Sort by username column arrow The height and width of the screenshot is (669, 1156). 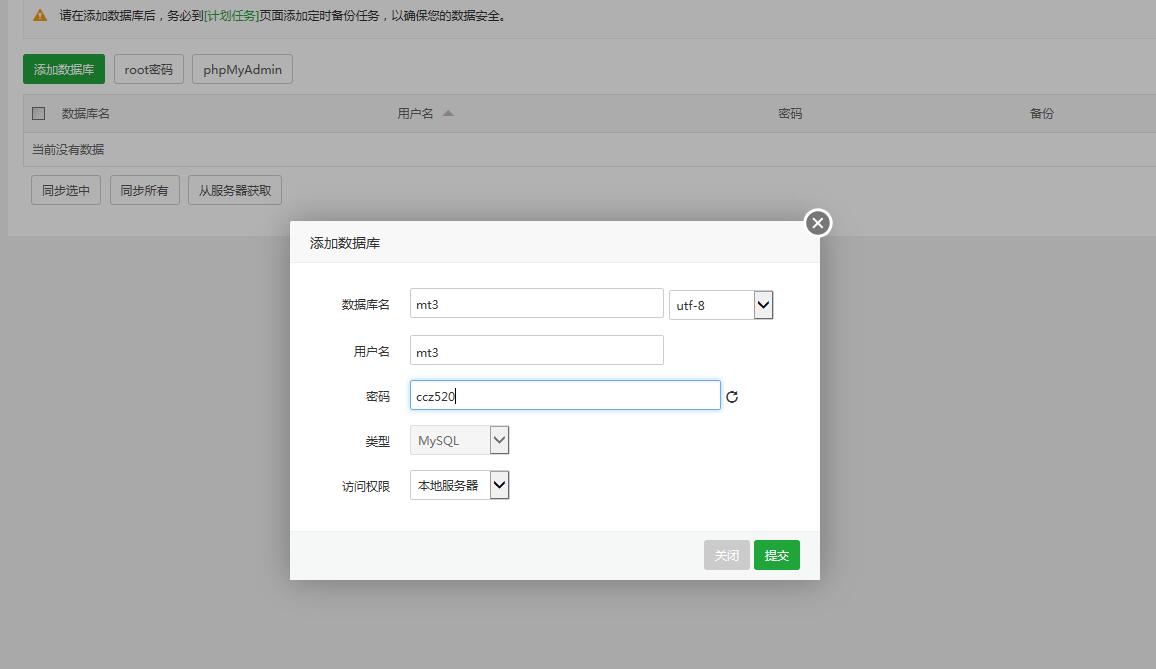click(448, 113)
